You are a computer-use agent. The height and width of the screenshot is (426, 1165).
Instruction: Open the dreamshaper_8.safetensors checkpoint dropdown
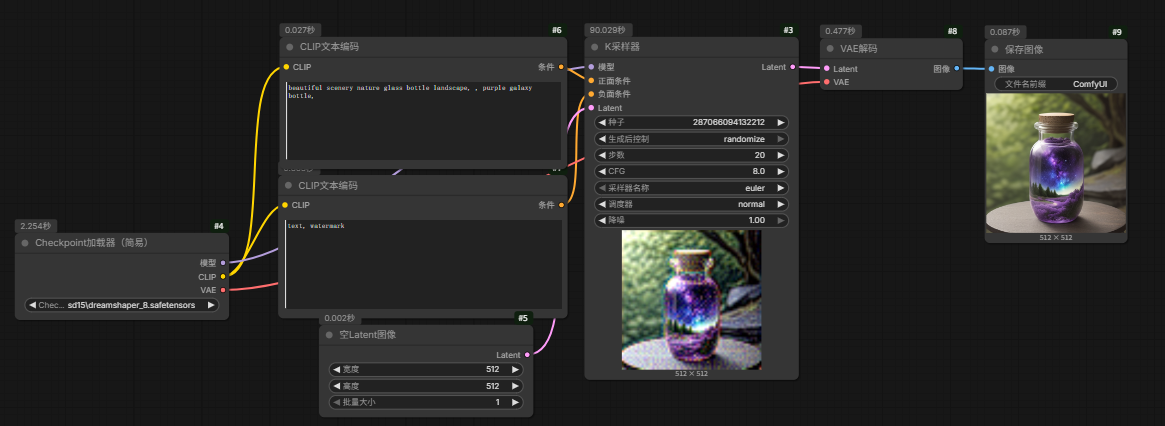coord(122,305)
